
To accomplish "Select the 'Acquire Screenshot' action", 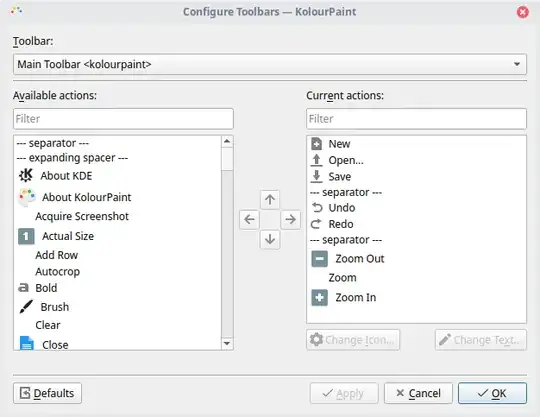I will 82,216.
